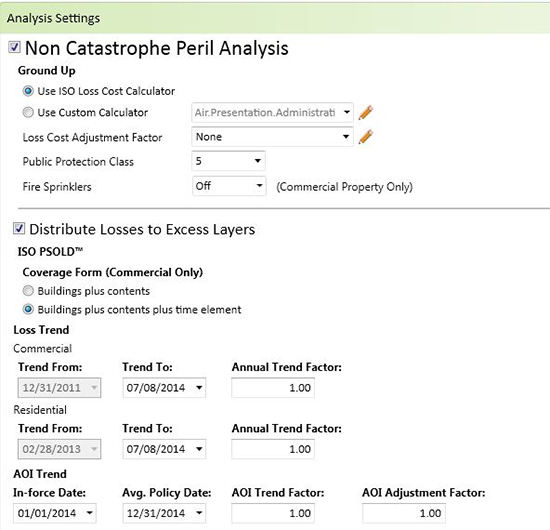
Task: Open Loss Cost Adjustment Factor dropdown
Action: [272, 137]
